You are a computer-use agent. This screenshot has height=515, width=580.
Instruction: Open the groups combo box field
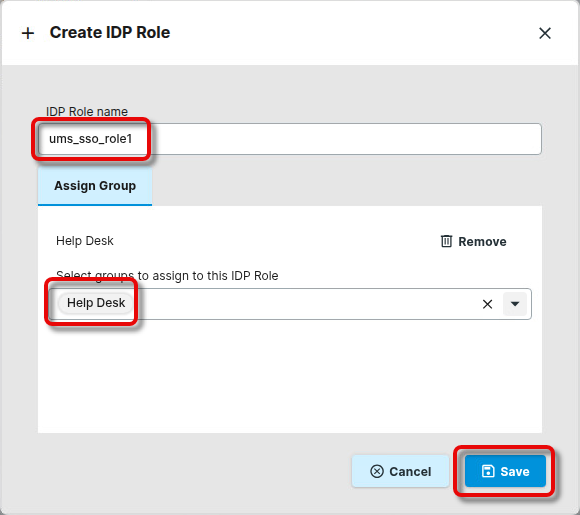[290, 304]
